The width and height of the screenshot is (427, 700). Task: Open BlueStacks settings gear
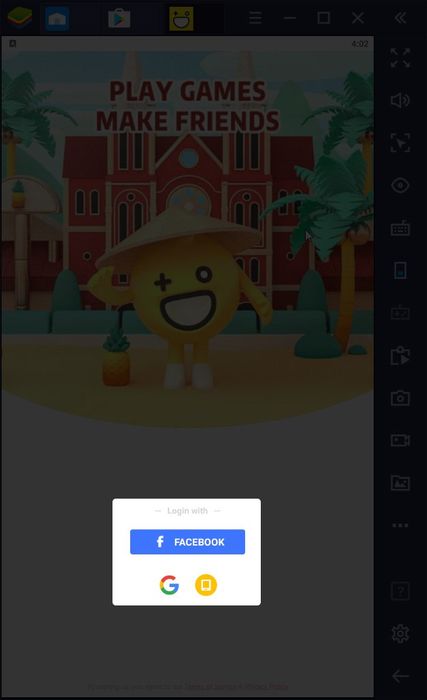click(400, 633)
